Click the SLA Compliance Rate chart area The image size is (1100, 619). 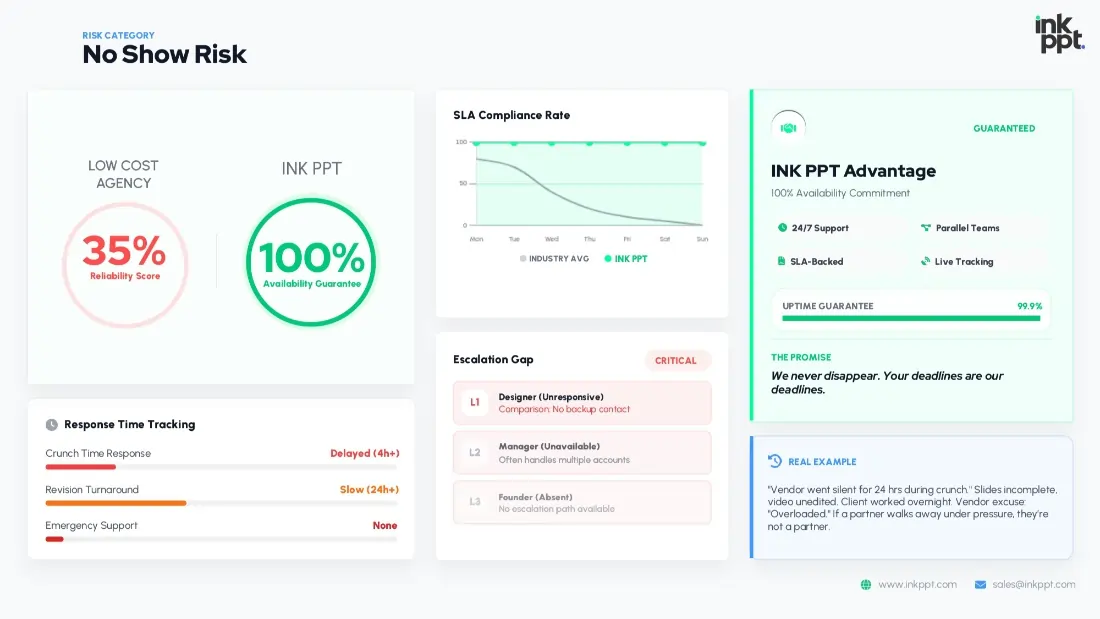click(x=589, y=184)
